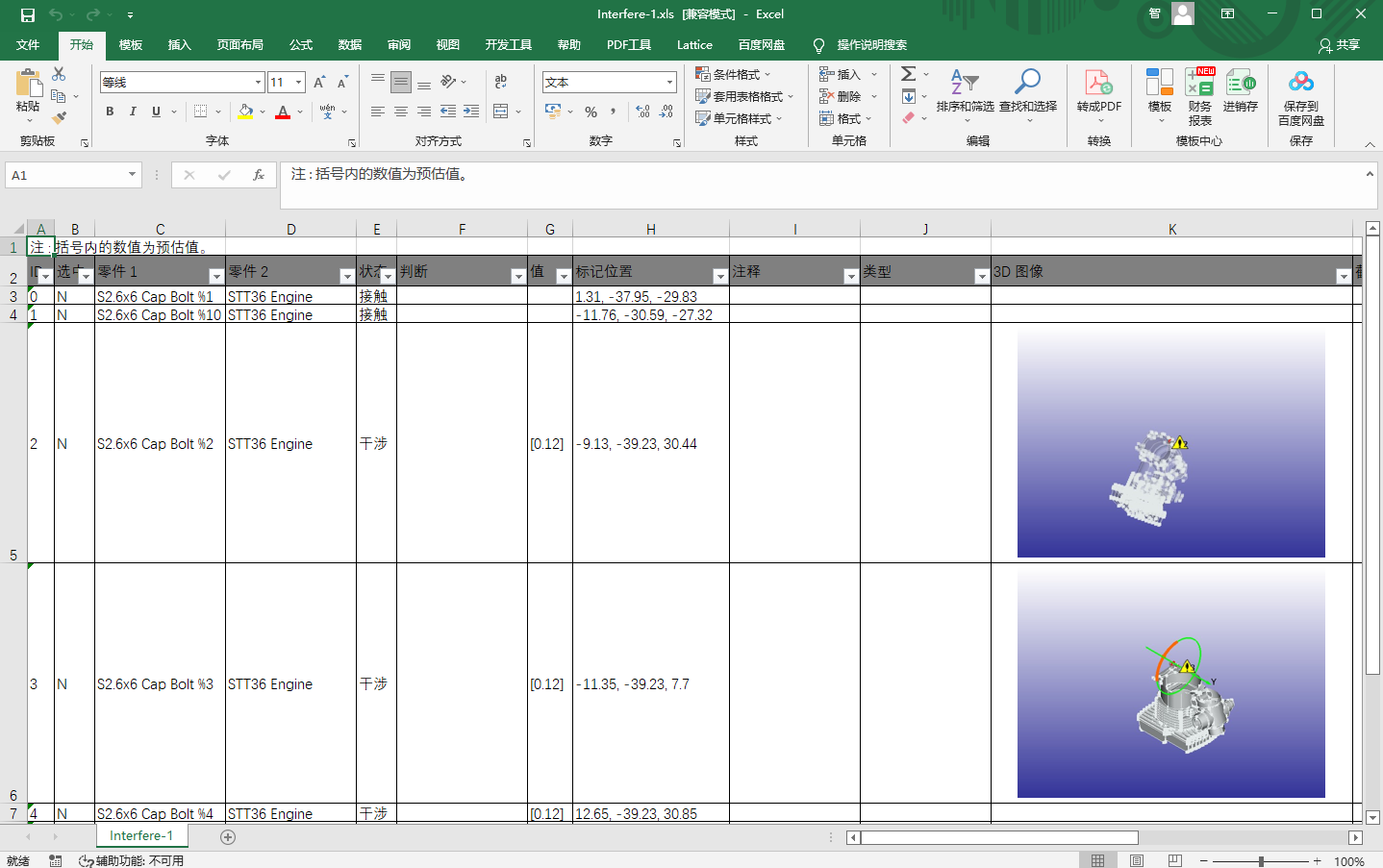Open filter dropdown for 零件 1 column

216,277
